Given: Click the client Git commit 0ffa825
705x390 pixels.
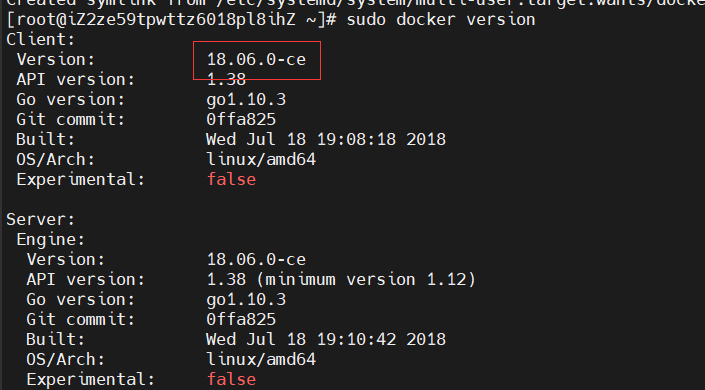Looking at the screenshot, I should pos(241,119).
